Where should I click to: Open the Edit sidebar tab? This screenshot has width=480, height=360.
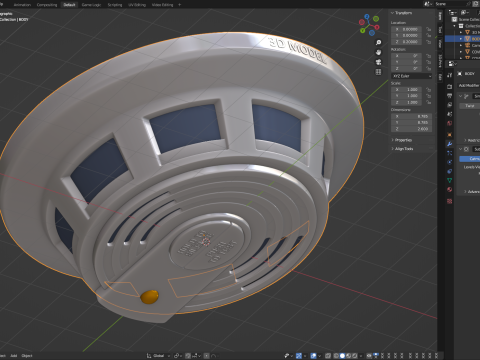(440, 77)
